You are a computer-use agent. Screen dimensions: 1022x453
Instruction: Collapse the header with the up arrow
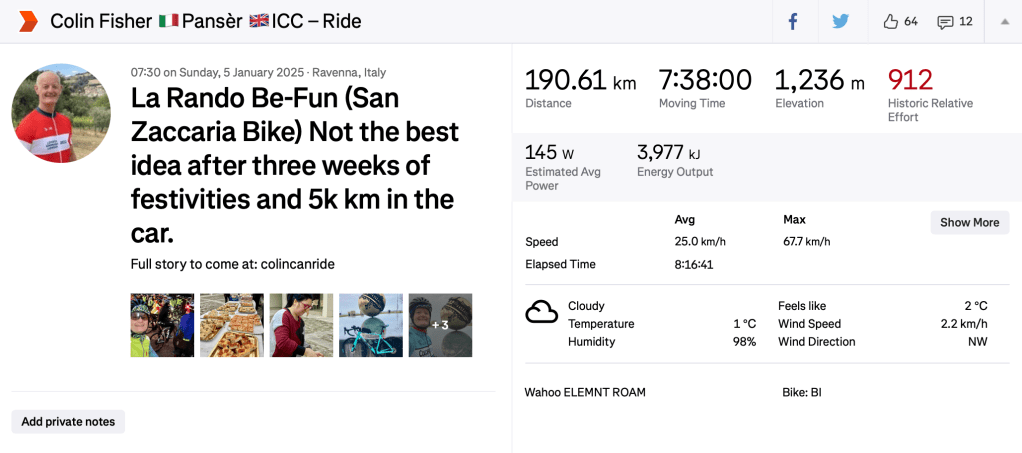pos(1004,22)
